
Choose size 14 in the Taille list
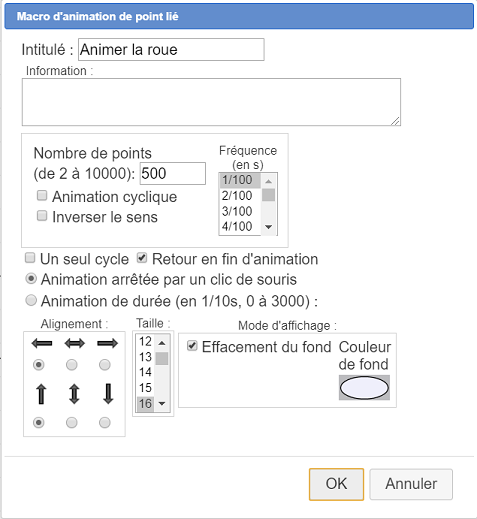(x=145, y=372)
